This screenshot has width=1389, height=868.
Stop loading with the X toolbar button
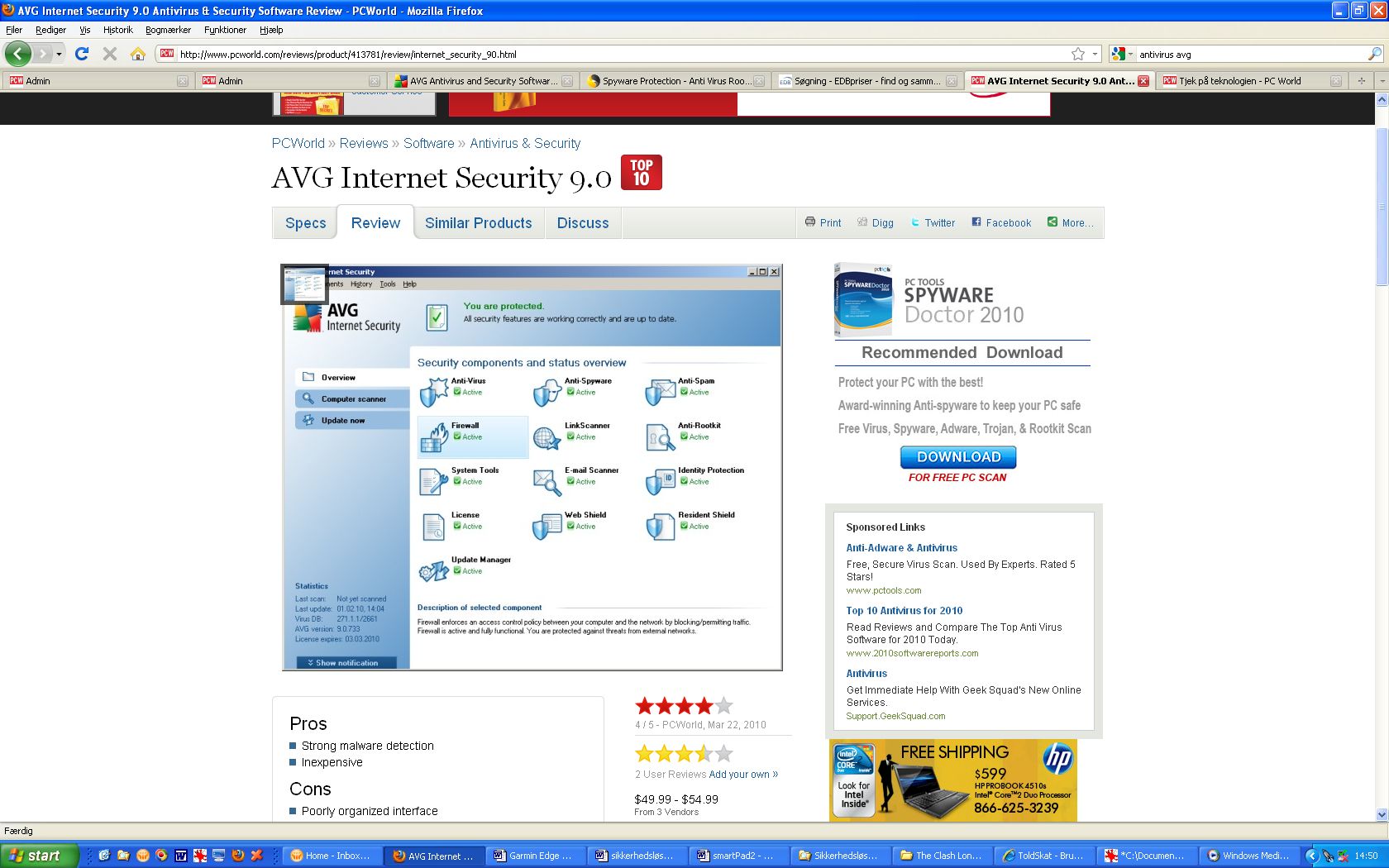coord(110,54)
